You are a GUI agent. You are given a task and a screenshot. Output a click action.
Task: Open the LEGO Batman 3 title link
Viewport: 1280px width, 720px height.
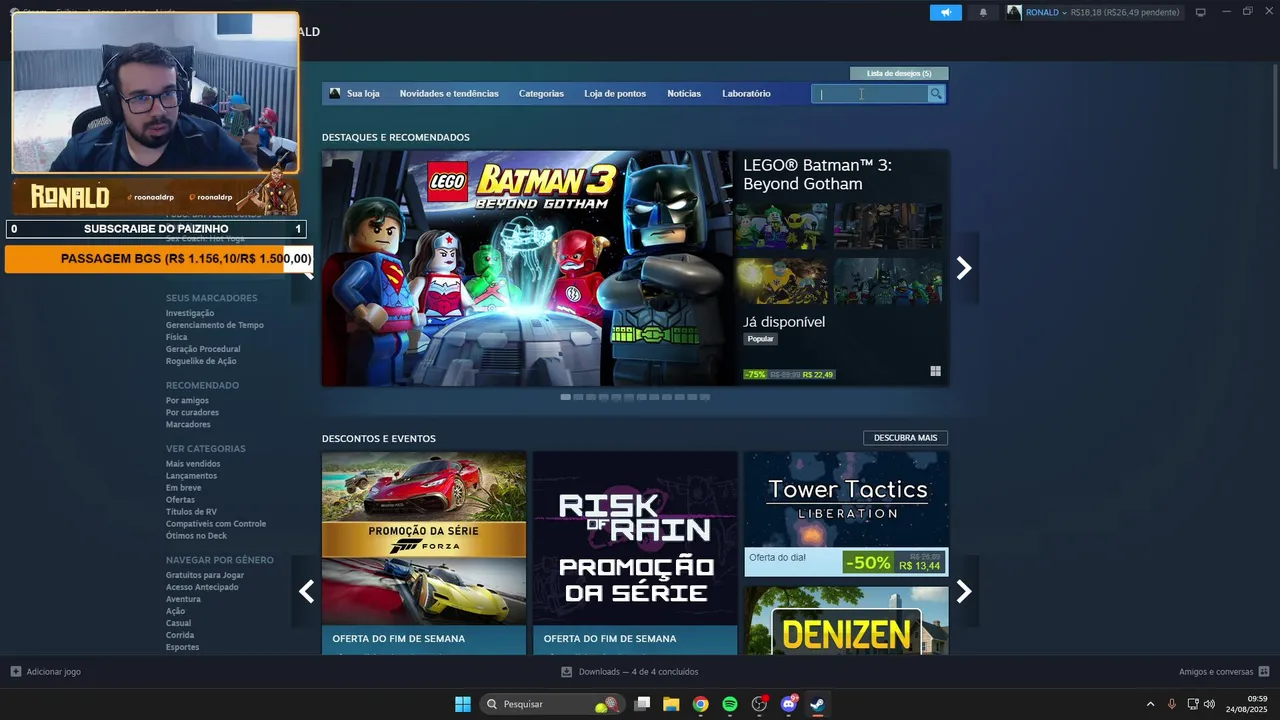pos(817,174)
